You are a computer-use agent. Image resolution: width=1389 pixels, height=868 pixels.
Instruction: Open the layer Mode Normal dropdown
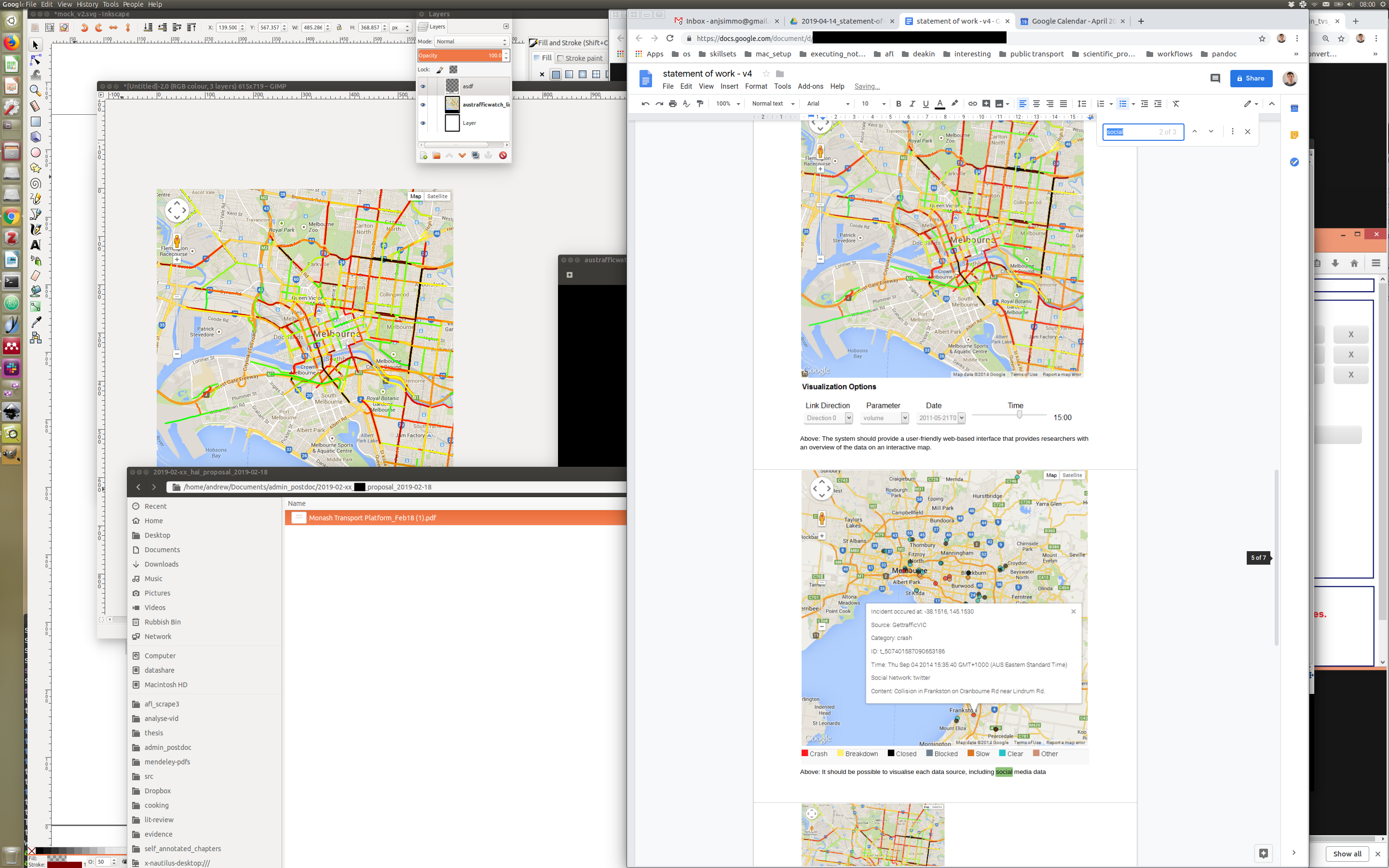471,41
